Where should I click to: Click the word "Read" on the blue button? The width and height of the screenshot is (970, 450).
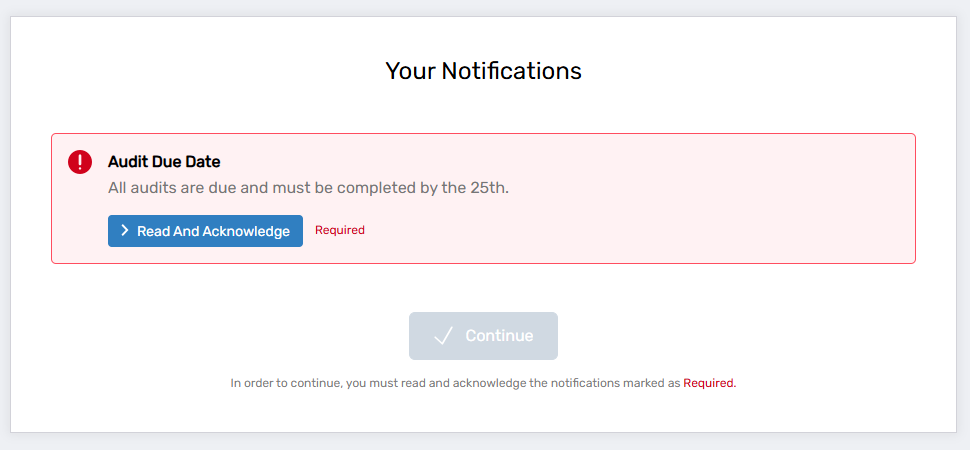pos(153,231)
